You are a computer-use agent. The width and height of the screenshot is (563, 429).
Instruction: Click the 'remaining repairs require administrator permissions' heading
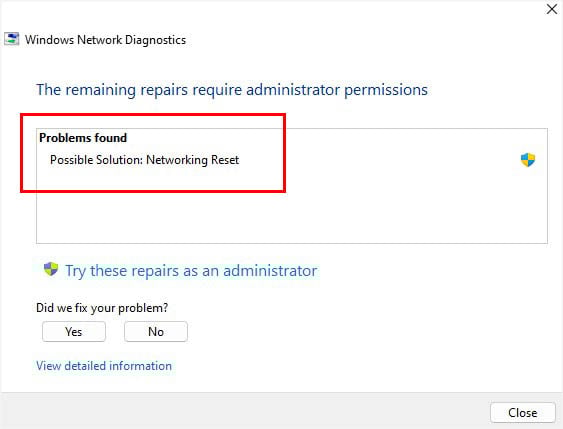click(232, 90)
